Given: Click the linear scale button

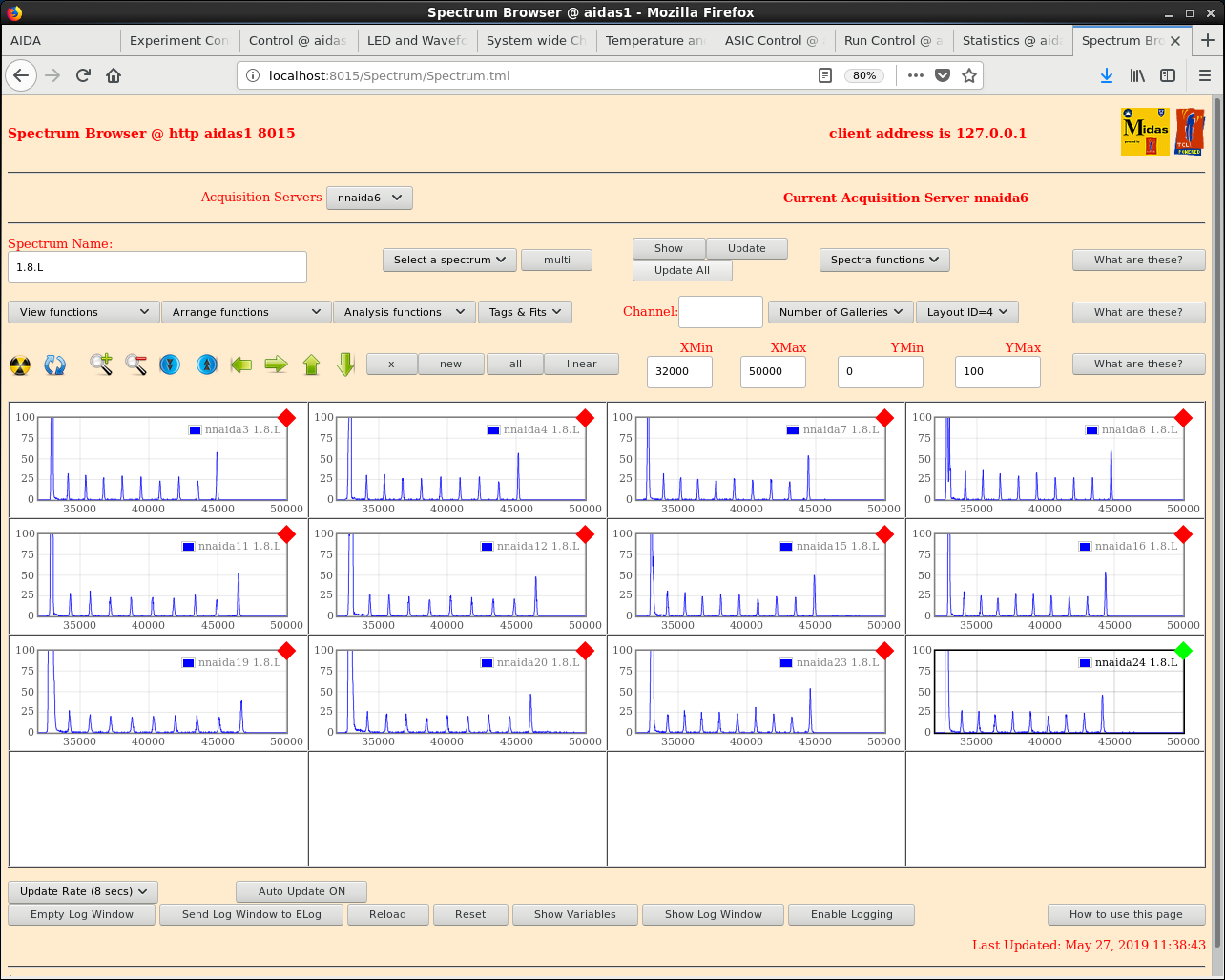Looking at the screenshot, I should pyautogui.click(x=581, y=364).
